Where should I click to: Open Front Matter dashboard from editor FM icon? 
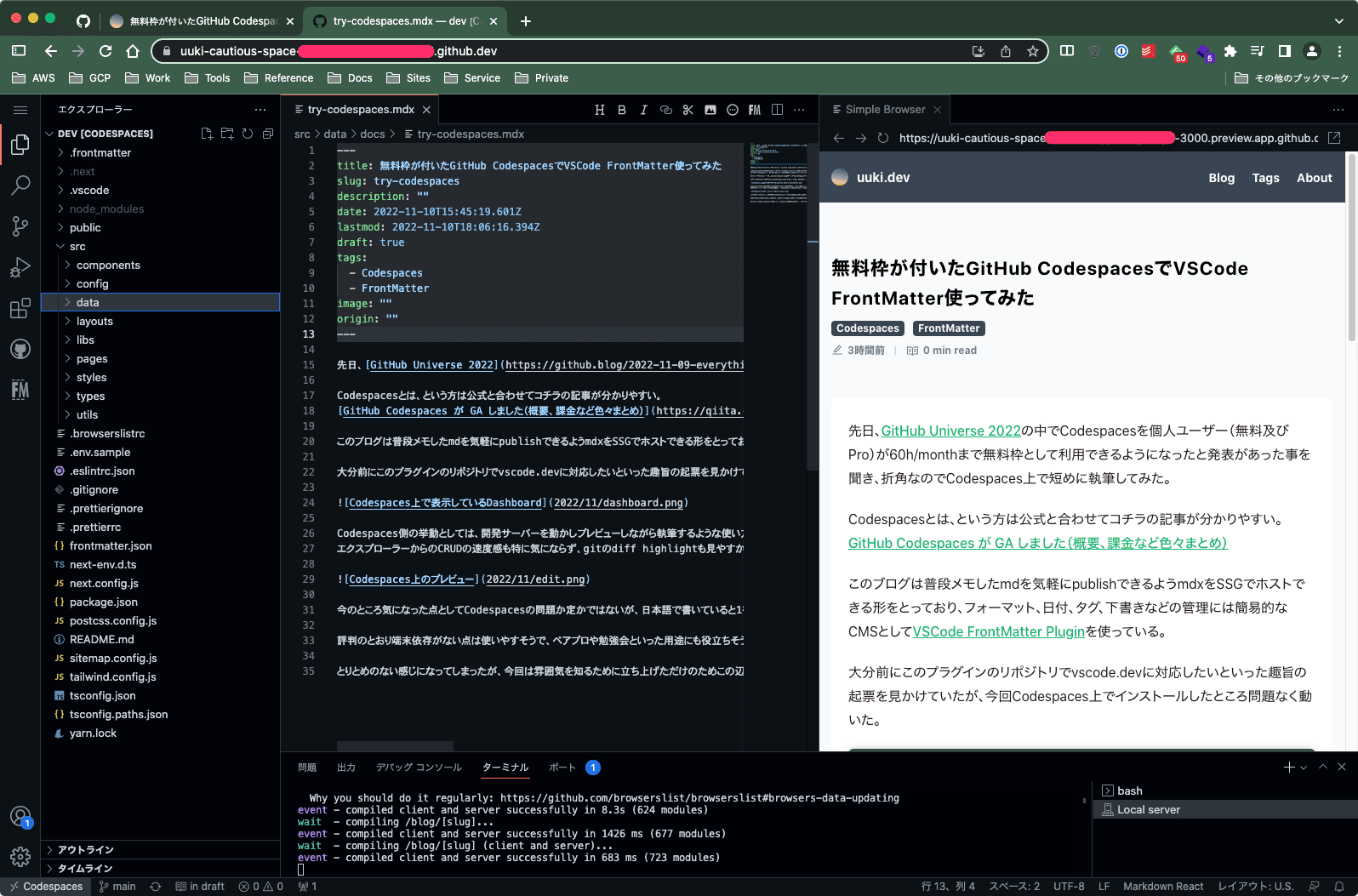(x=755, y=110)
